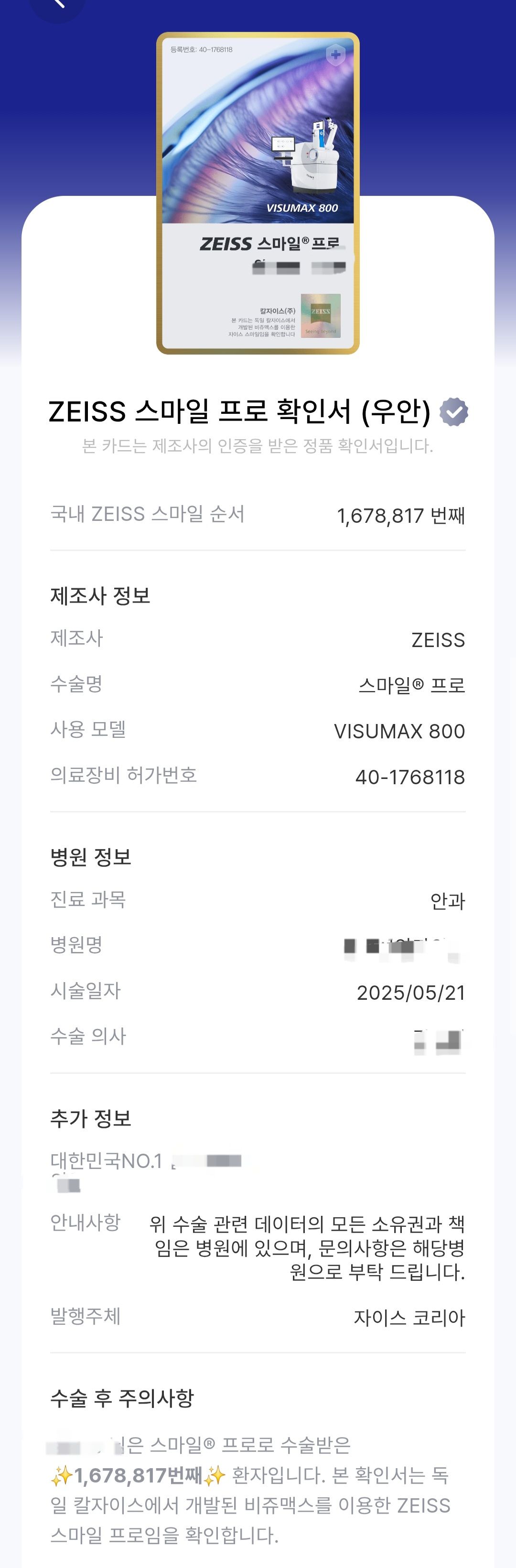Tap the back arrow button

(57, 5)
